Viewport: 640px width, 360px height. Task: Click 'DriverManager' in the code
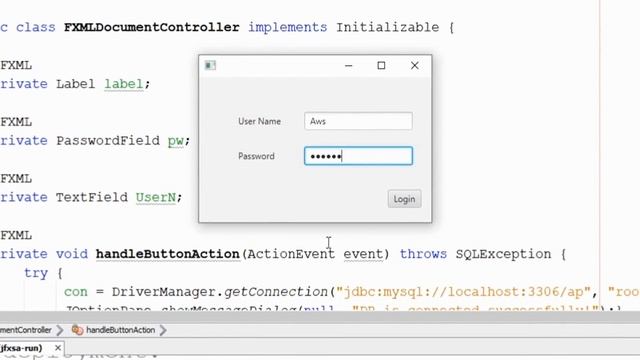point(164,292)
